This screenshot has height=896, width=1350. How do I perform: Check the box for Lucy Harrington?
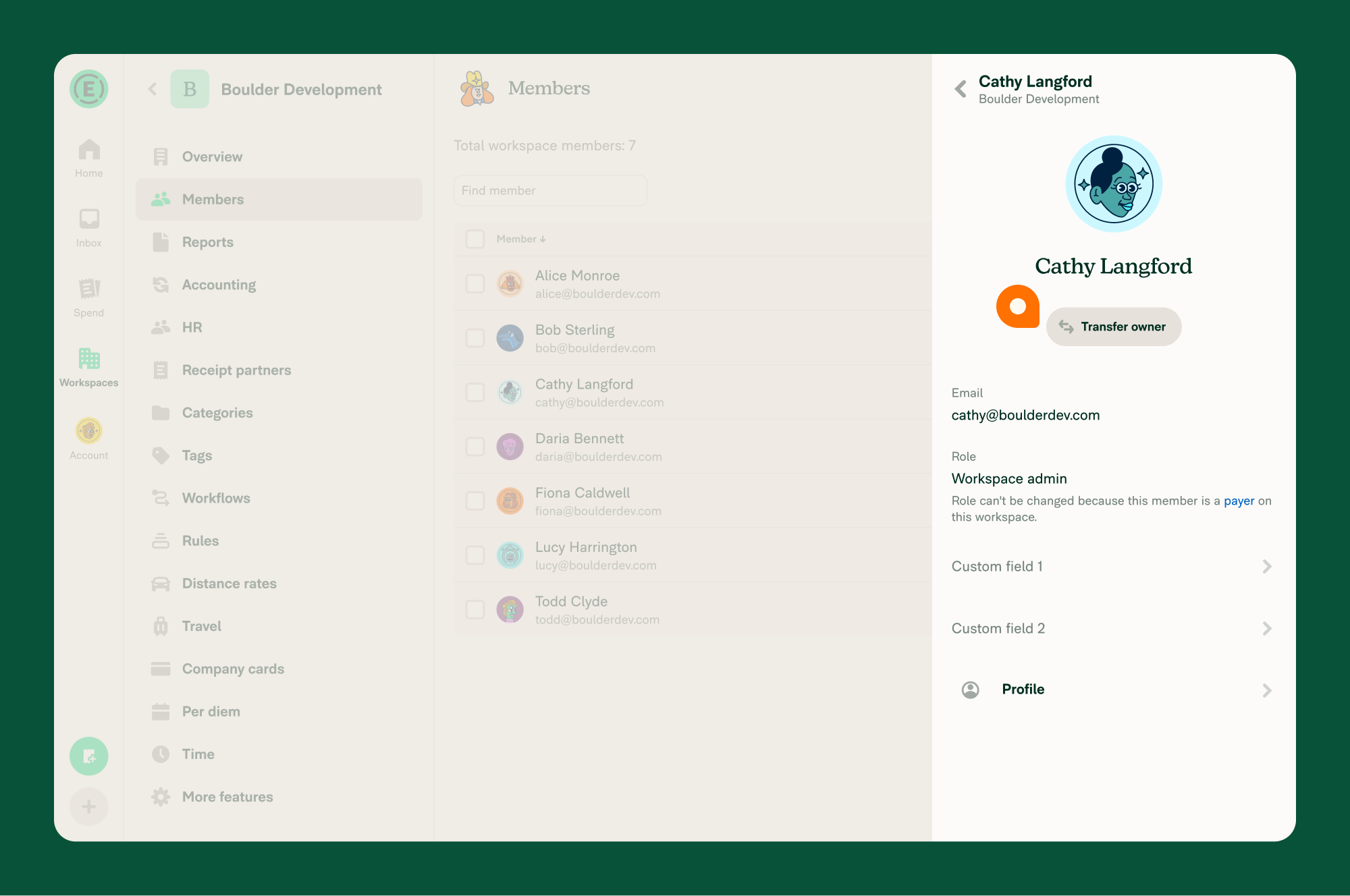475,555
